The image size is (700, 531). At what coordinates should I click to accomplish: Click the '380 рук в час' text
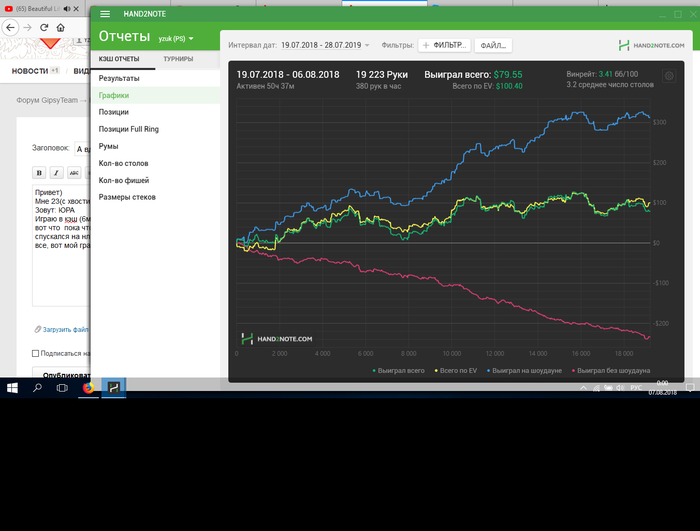pos(378,86)
